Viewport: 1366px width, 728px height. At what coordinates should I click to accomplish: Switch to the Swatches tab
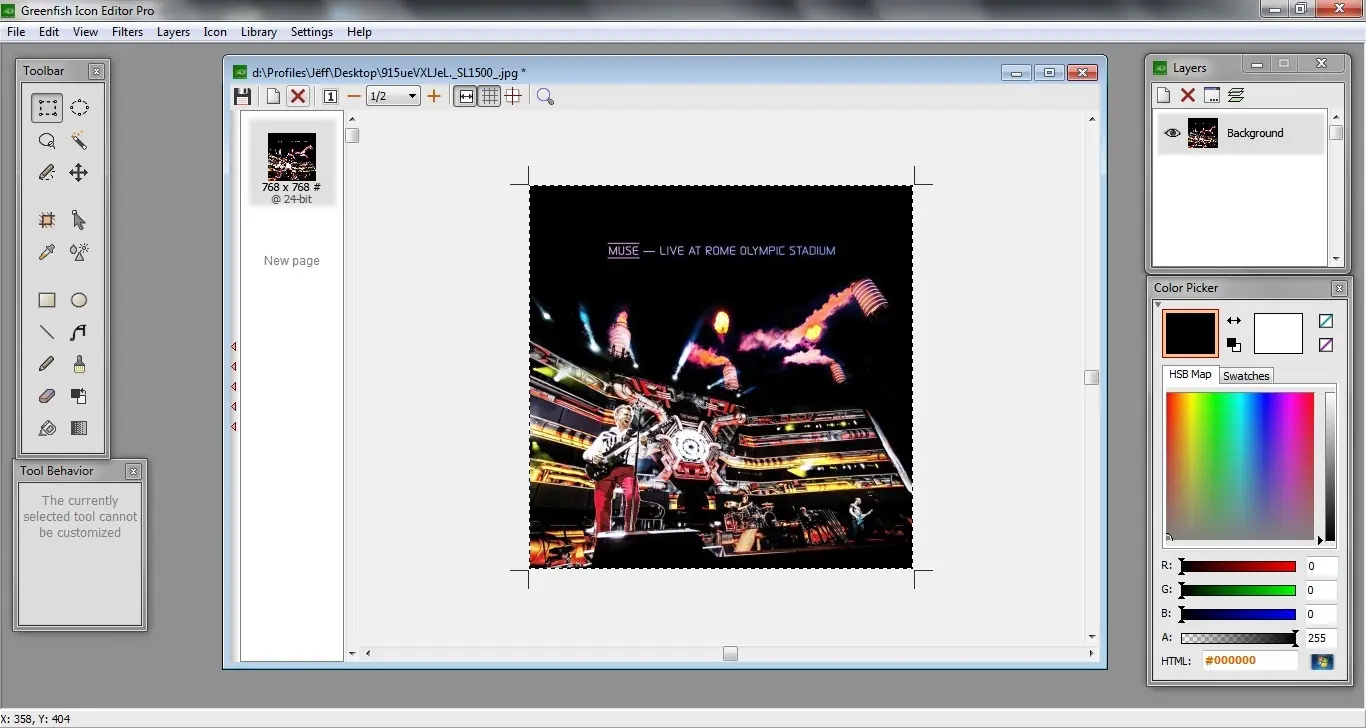(1246, 376)
